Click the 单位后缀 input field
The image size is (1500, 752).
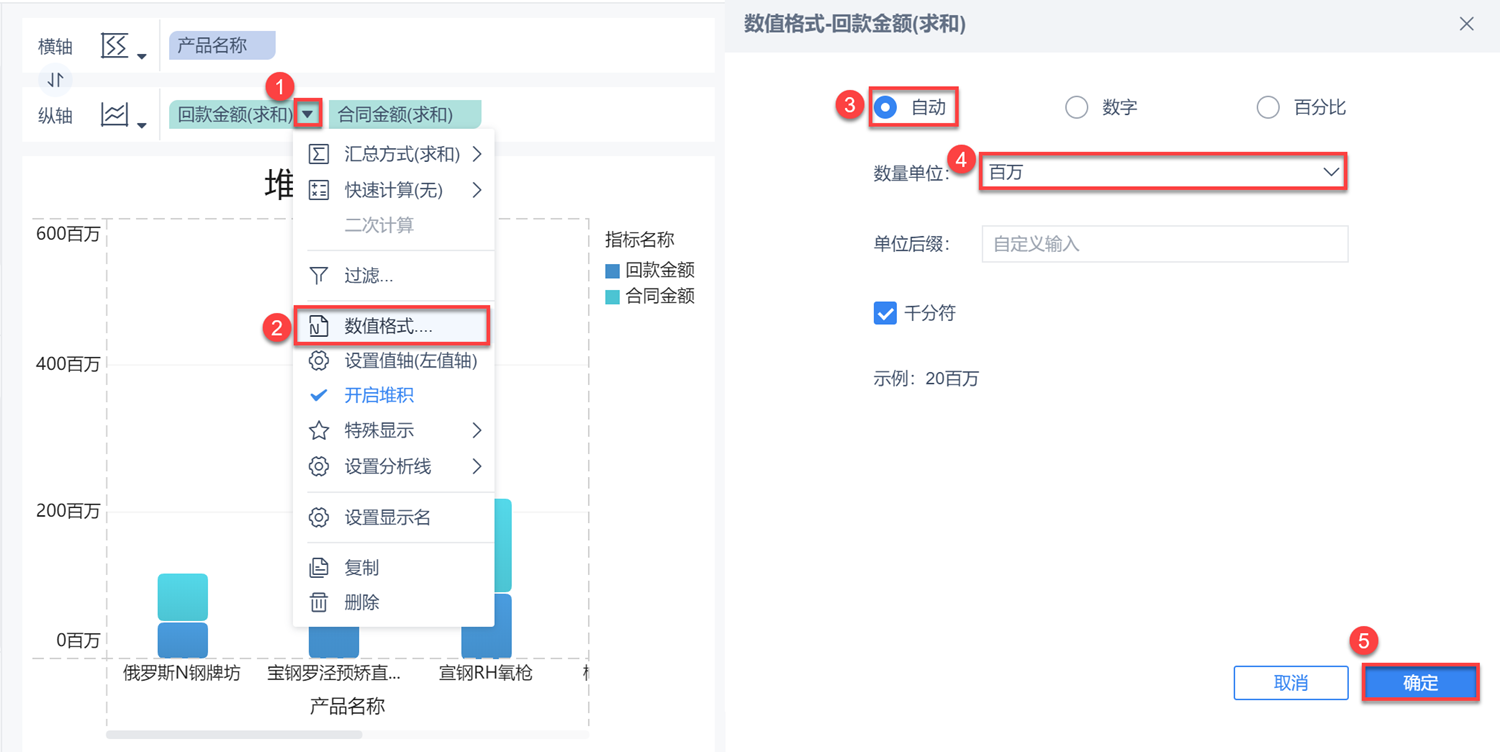[x=1164, y=244]
